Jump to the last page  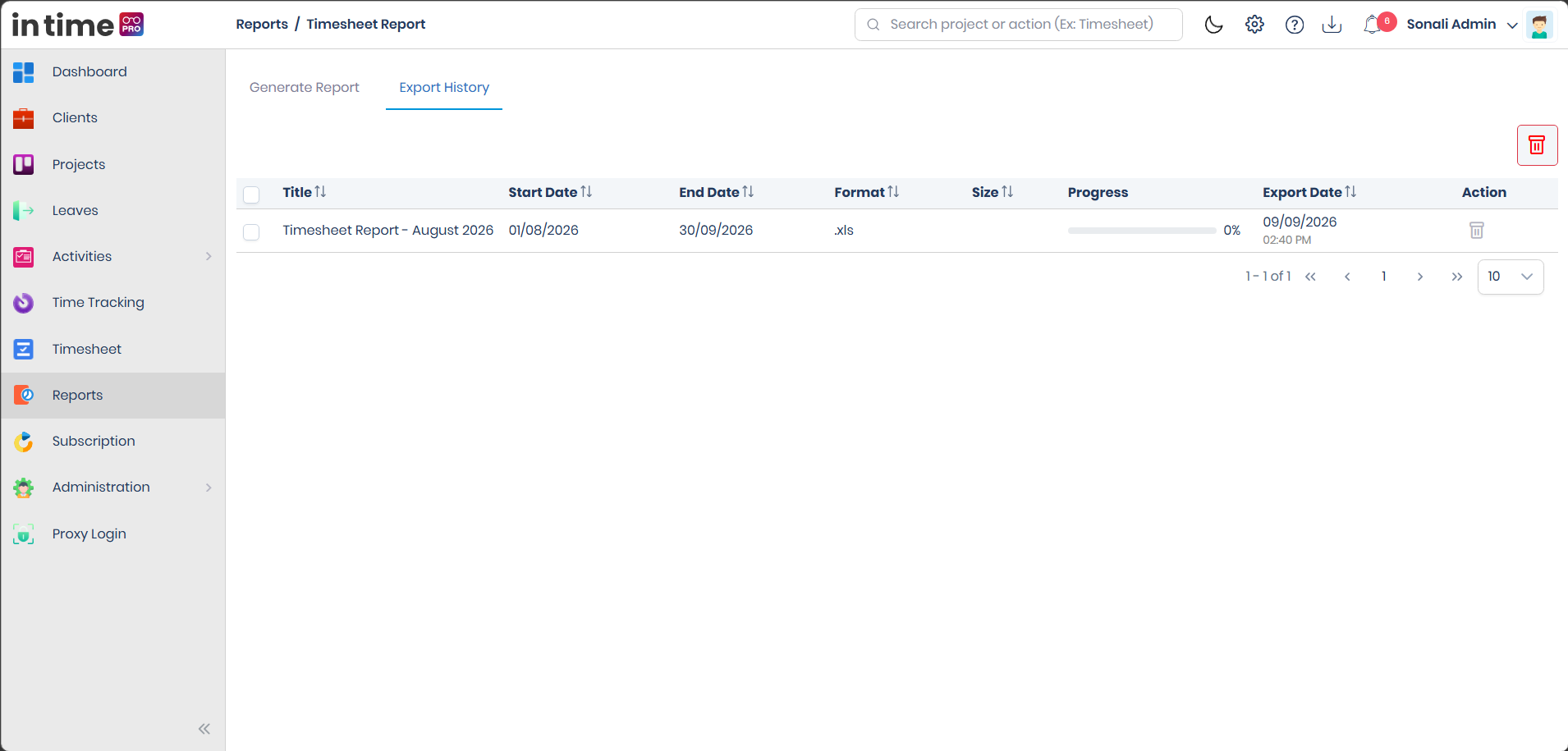coord(1456,277)
